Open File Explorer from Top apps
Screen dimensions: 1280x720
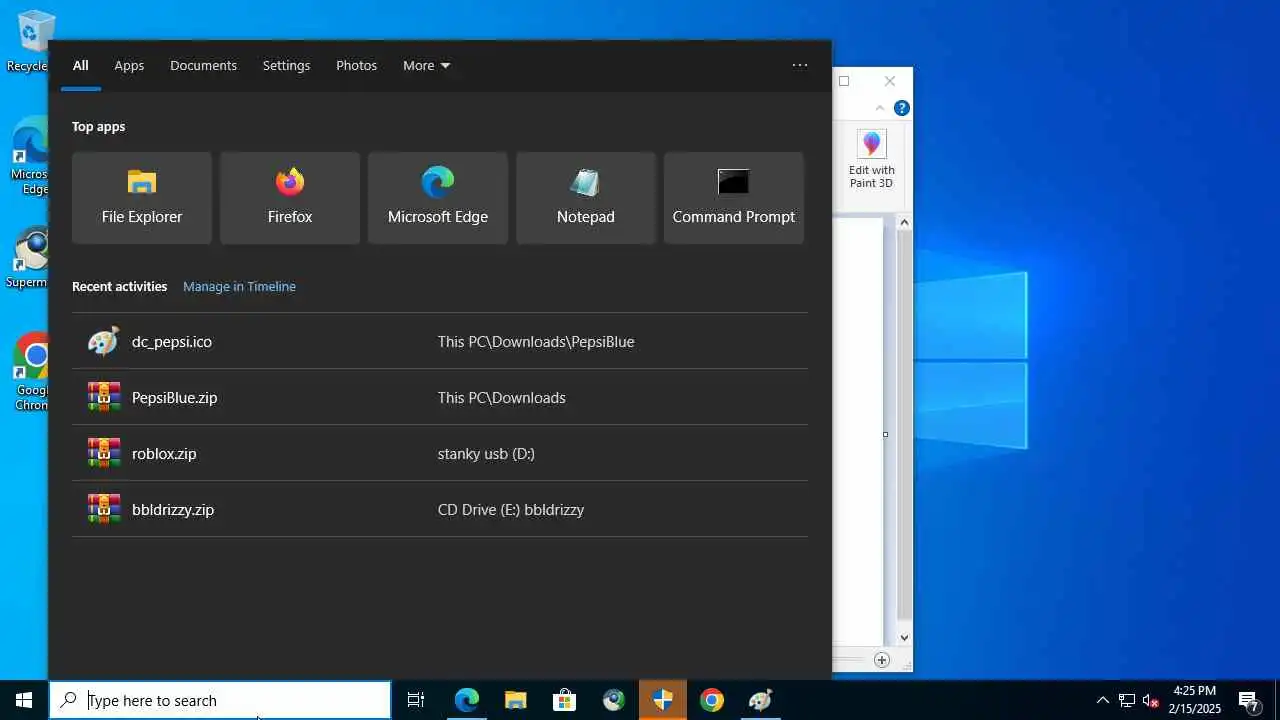coord(142,198)
